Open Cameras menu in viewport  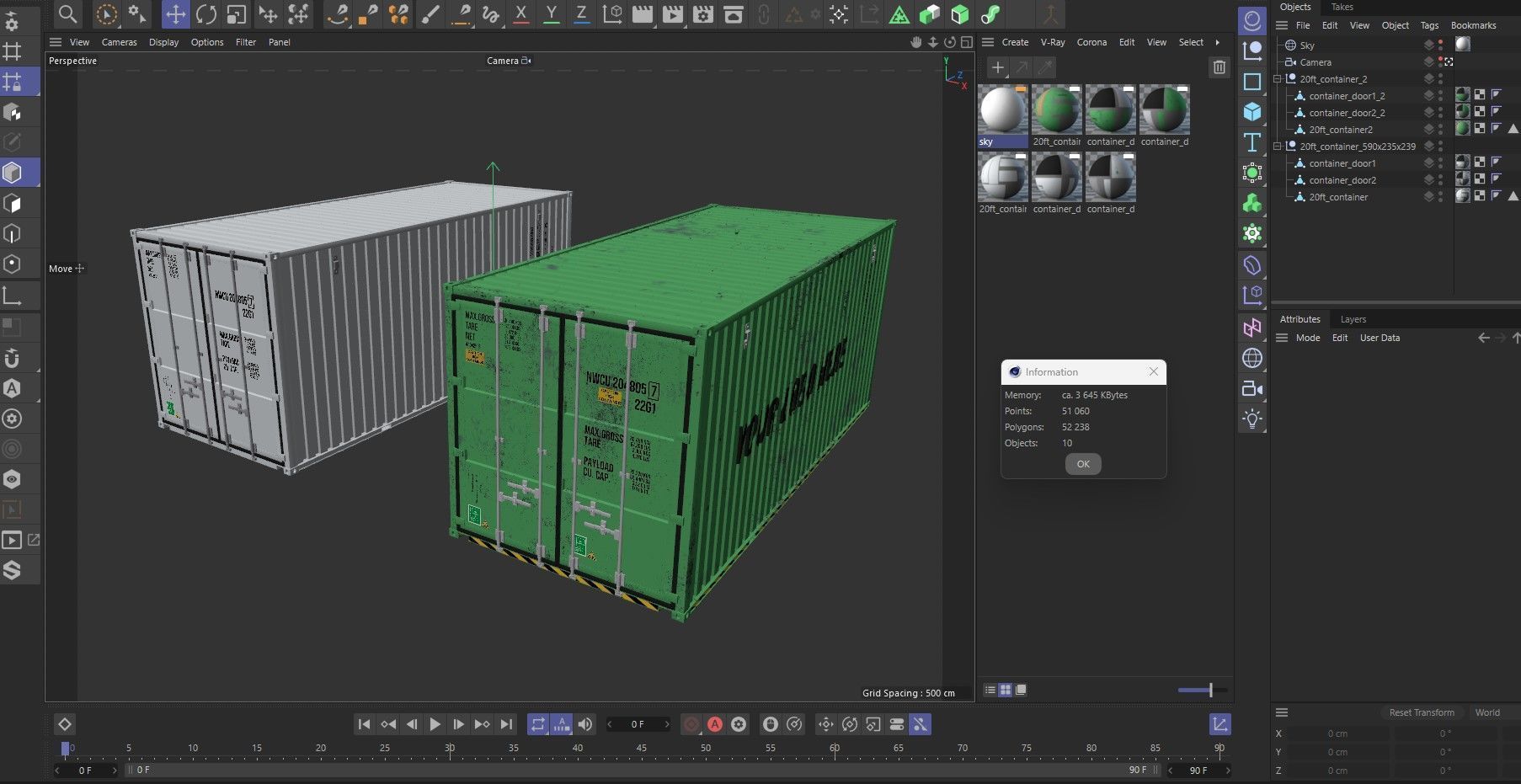click(x=119, y=42)
